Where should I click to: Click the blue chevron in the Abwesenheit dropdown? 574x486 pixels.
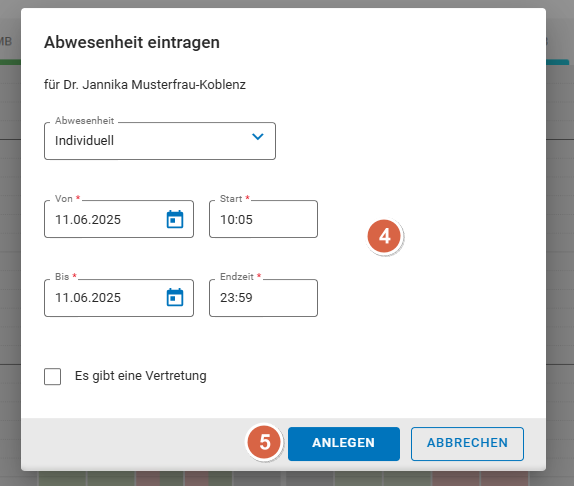pyautogui.click(x=258, y=137)
